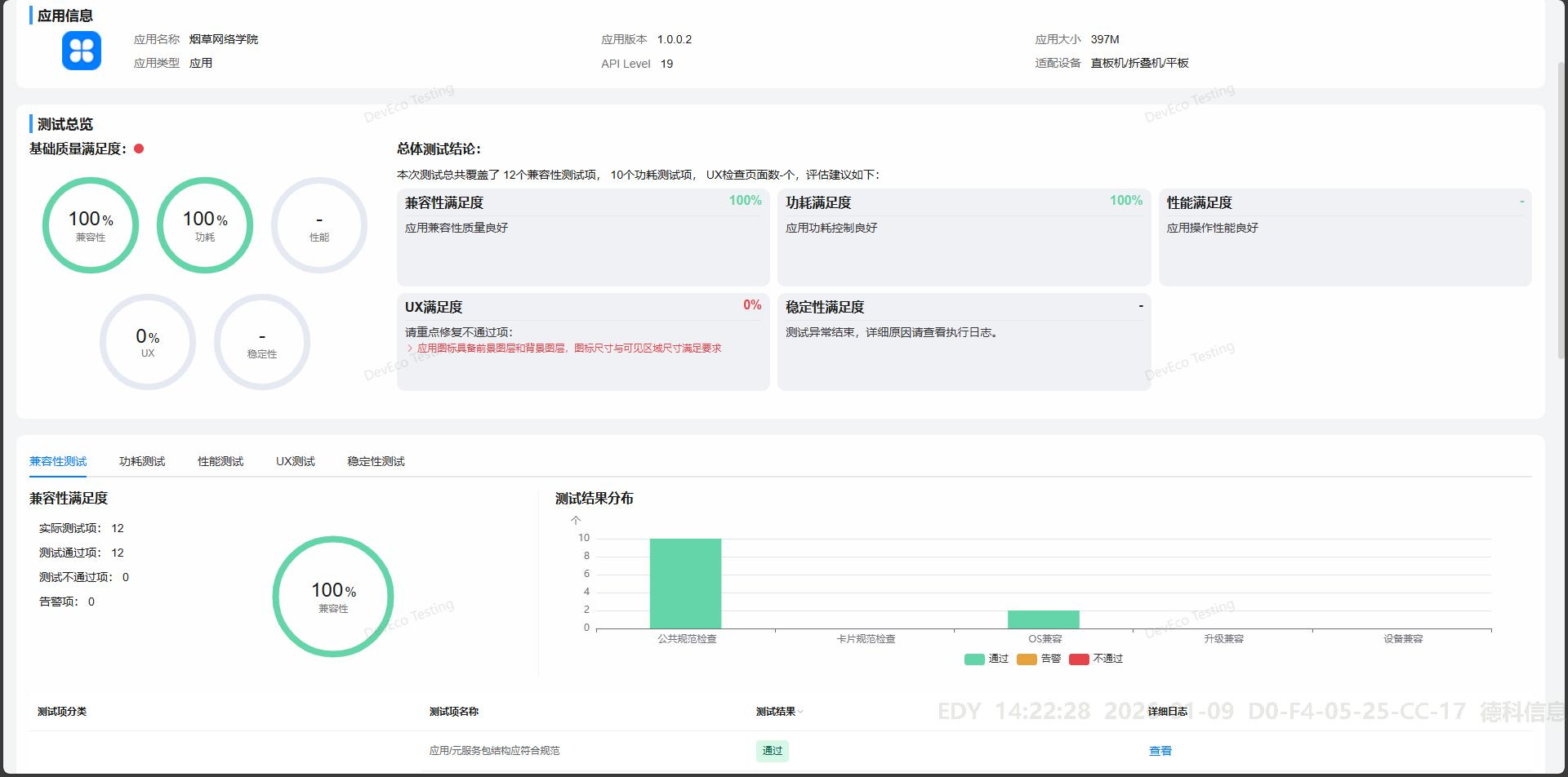Image resolution: width=1568 pixels, height=777 pixels.
Task: Click the red 不通过 legend color swatch
Action: coord(1080,658)
